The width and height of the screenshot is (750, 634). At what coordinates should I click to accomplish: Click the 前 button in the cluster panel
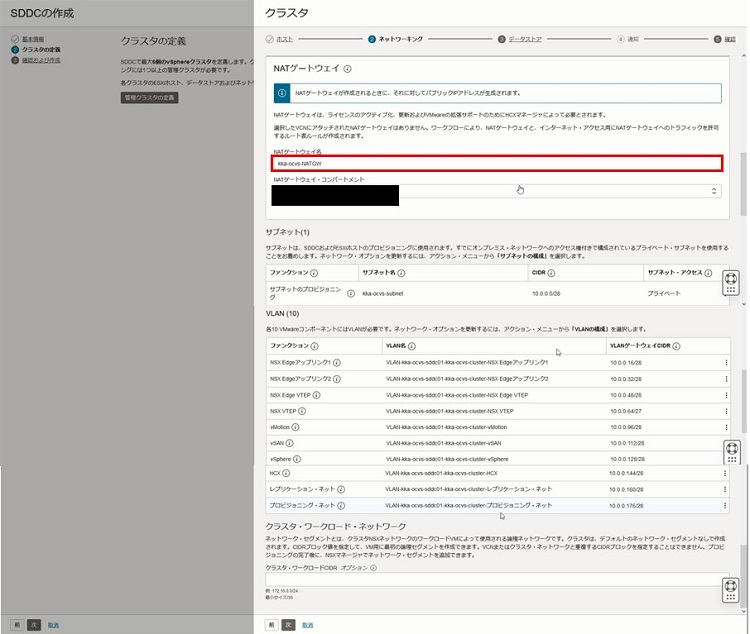coord(271,624)
